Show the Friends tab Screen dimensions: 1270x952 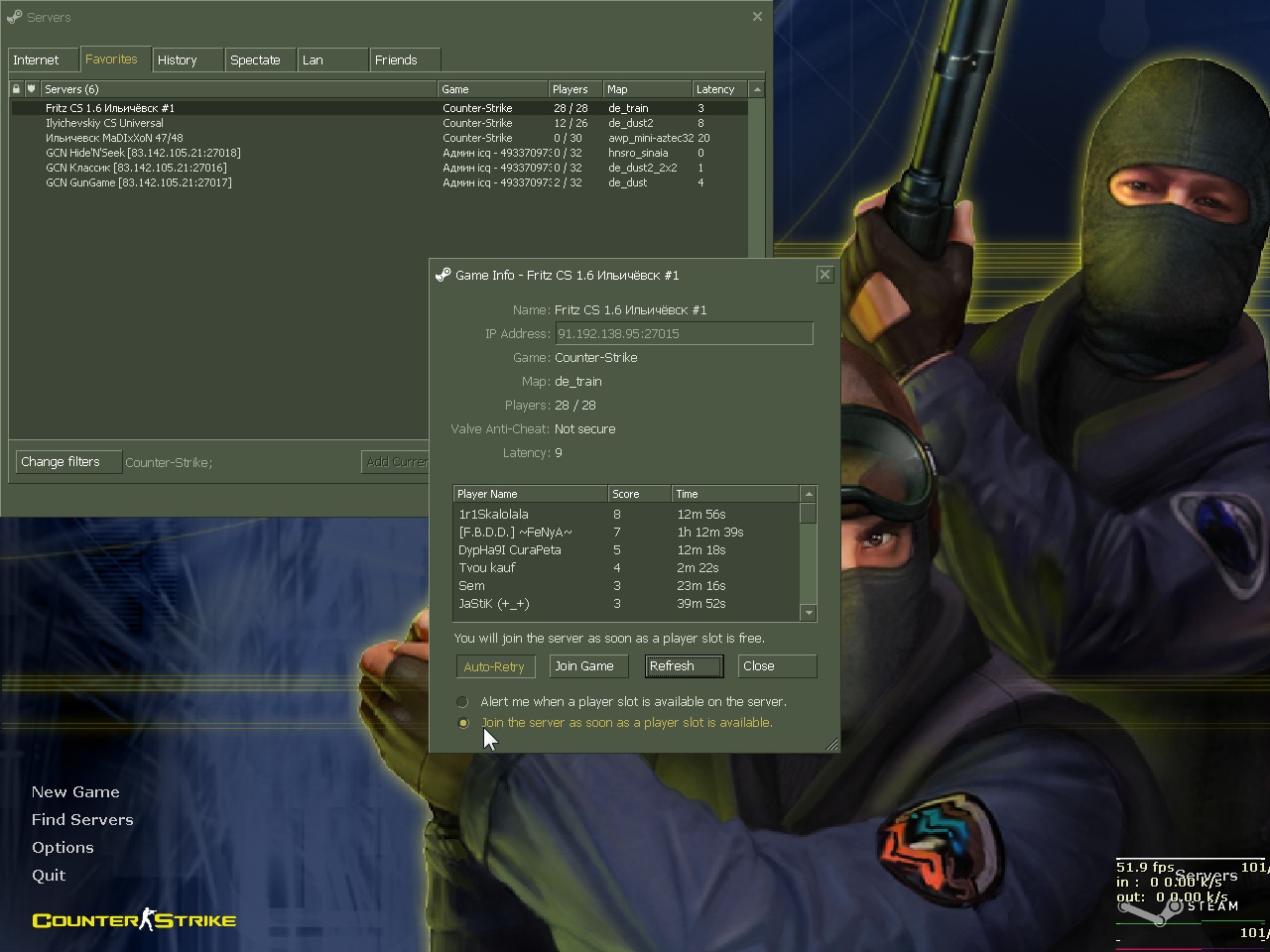pos(405,60)
